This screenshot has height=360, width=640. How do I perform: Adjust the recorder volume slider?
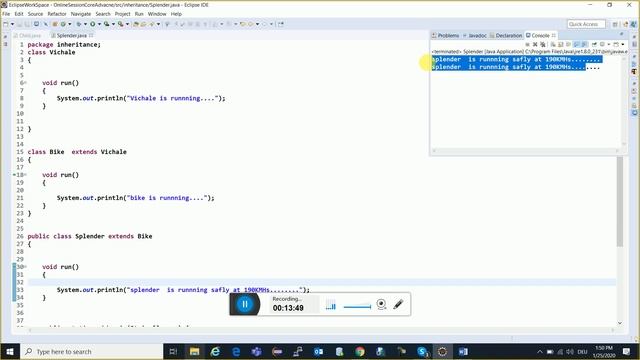point(357,307)
